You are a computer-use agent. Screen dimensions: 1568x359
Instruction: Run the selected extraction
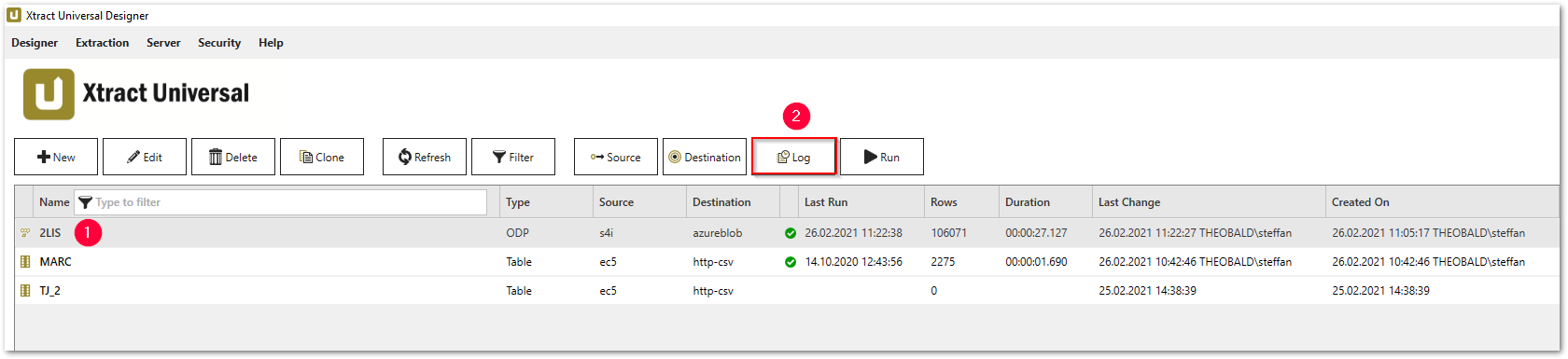point(882,157)
